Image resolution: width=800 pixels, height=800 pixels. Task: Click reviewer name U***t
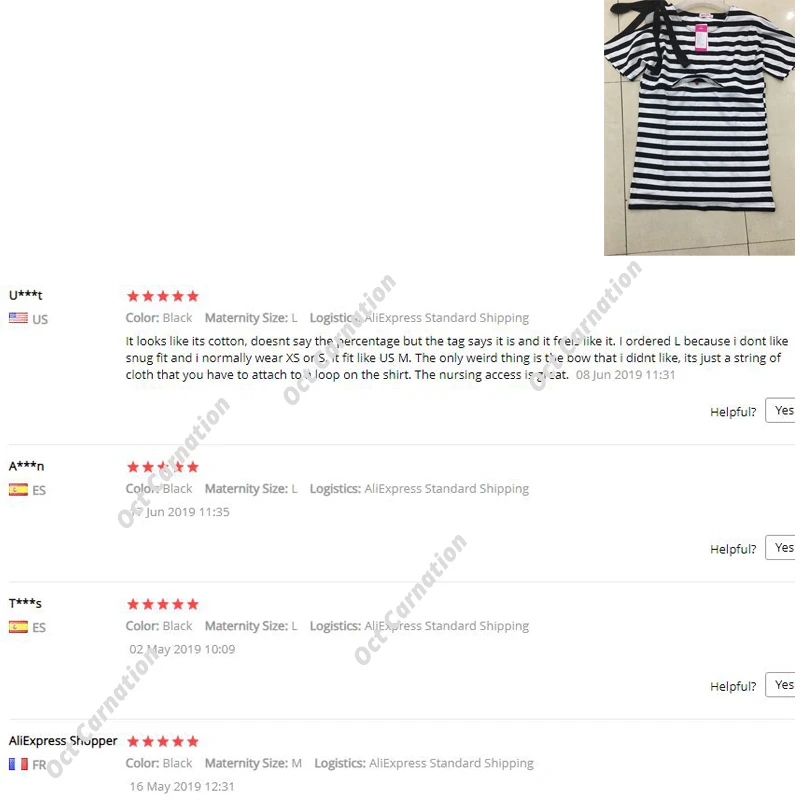(x=26, y=295)
